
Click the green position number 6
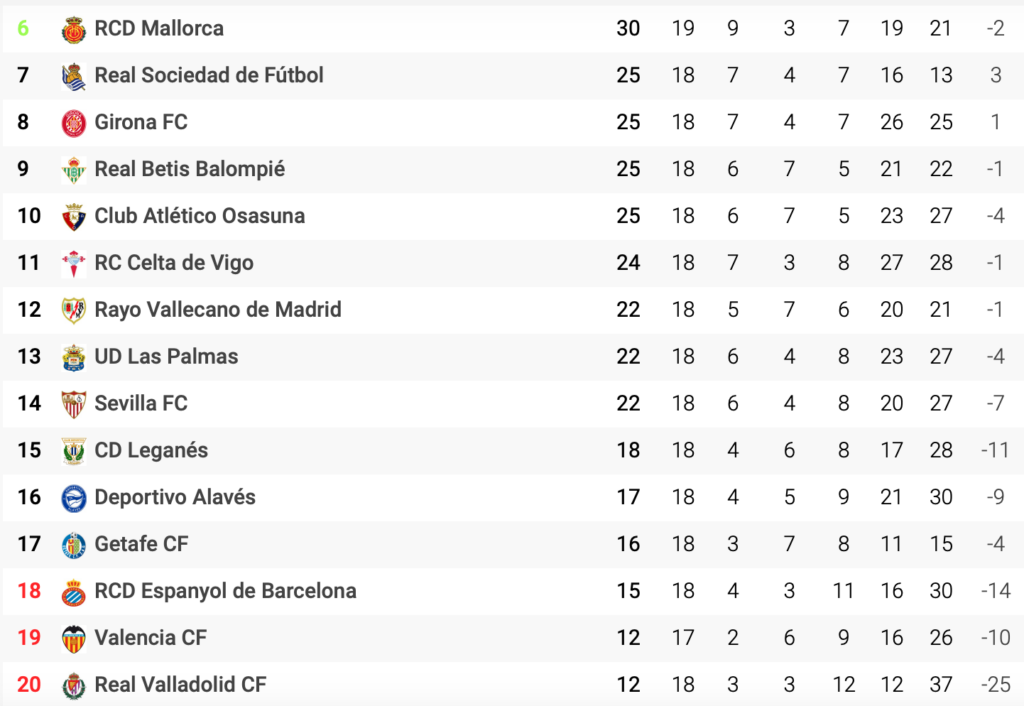[23, 28]
